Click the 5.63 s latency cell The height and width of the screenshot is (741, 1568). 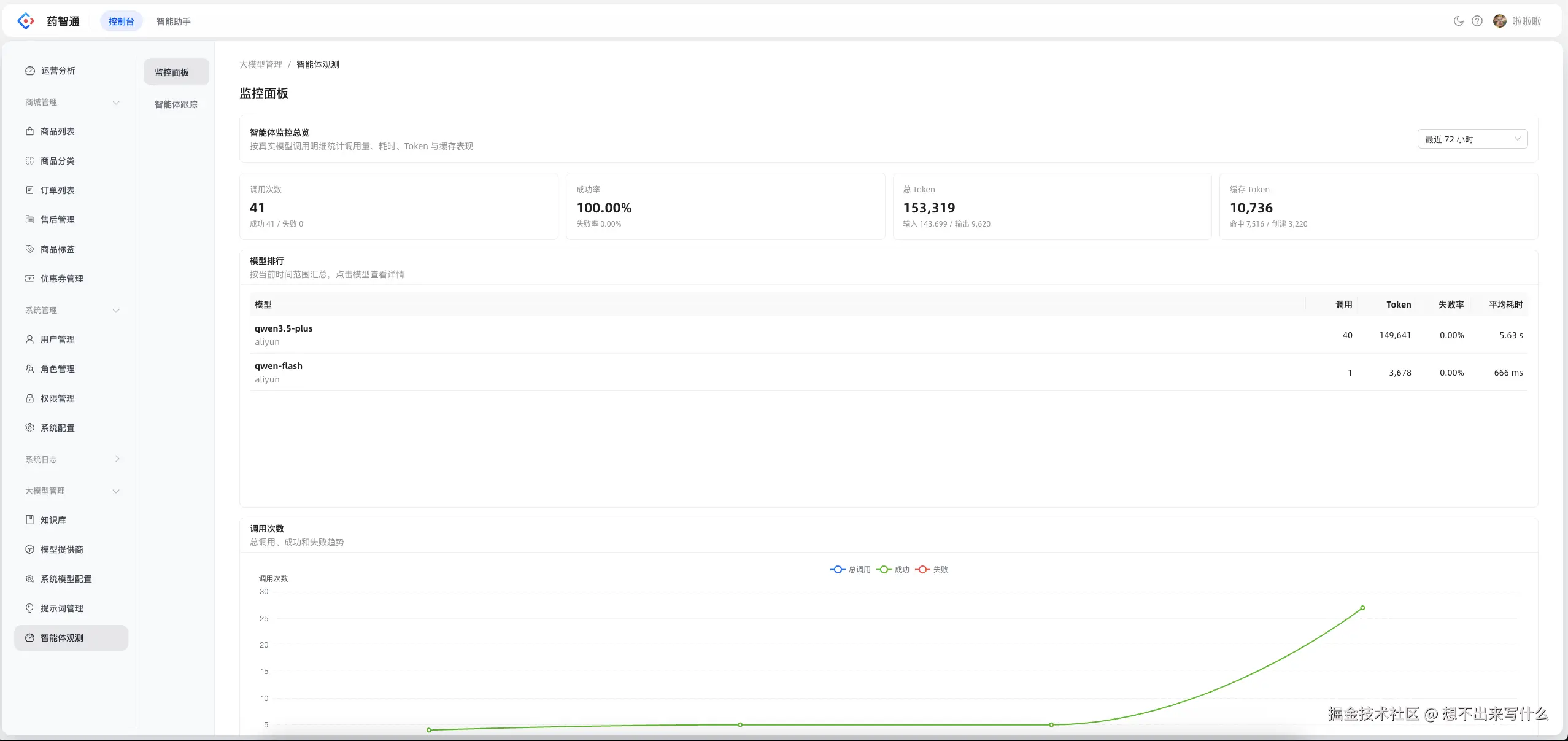(1511, 335)
